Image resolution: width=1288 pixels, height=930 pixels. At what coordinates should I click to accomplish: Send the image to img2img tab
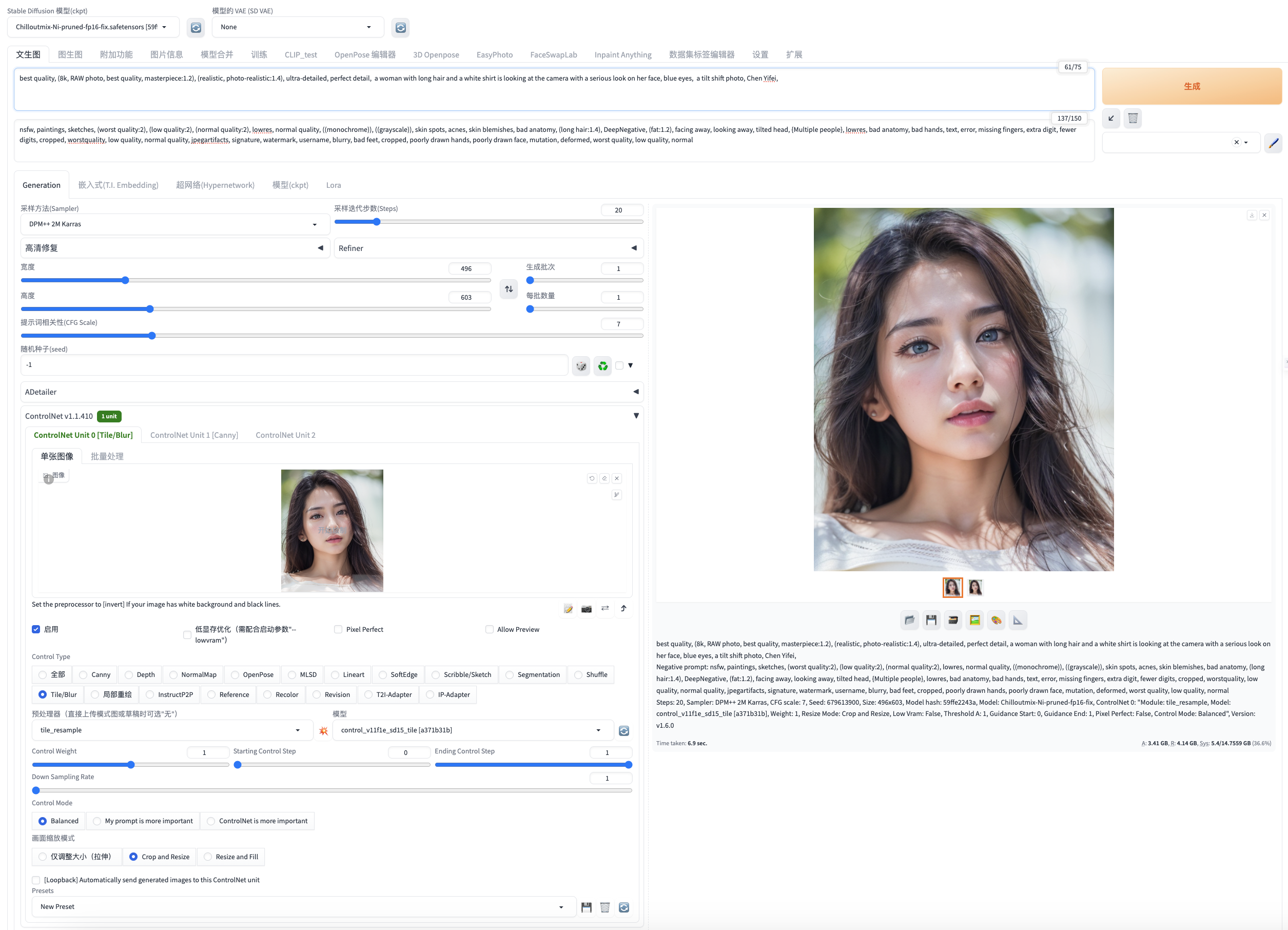(974, 620)
